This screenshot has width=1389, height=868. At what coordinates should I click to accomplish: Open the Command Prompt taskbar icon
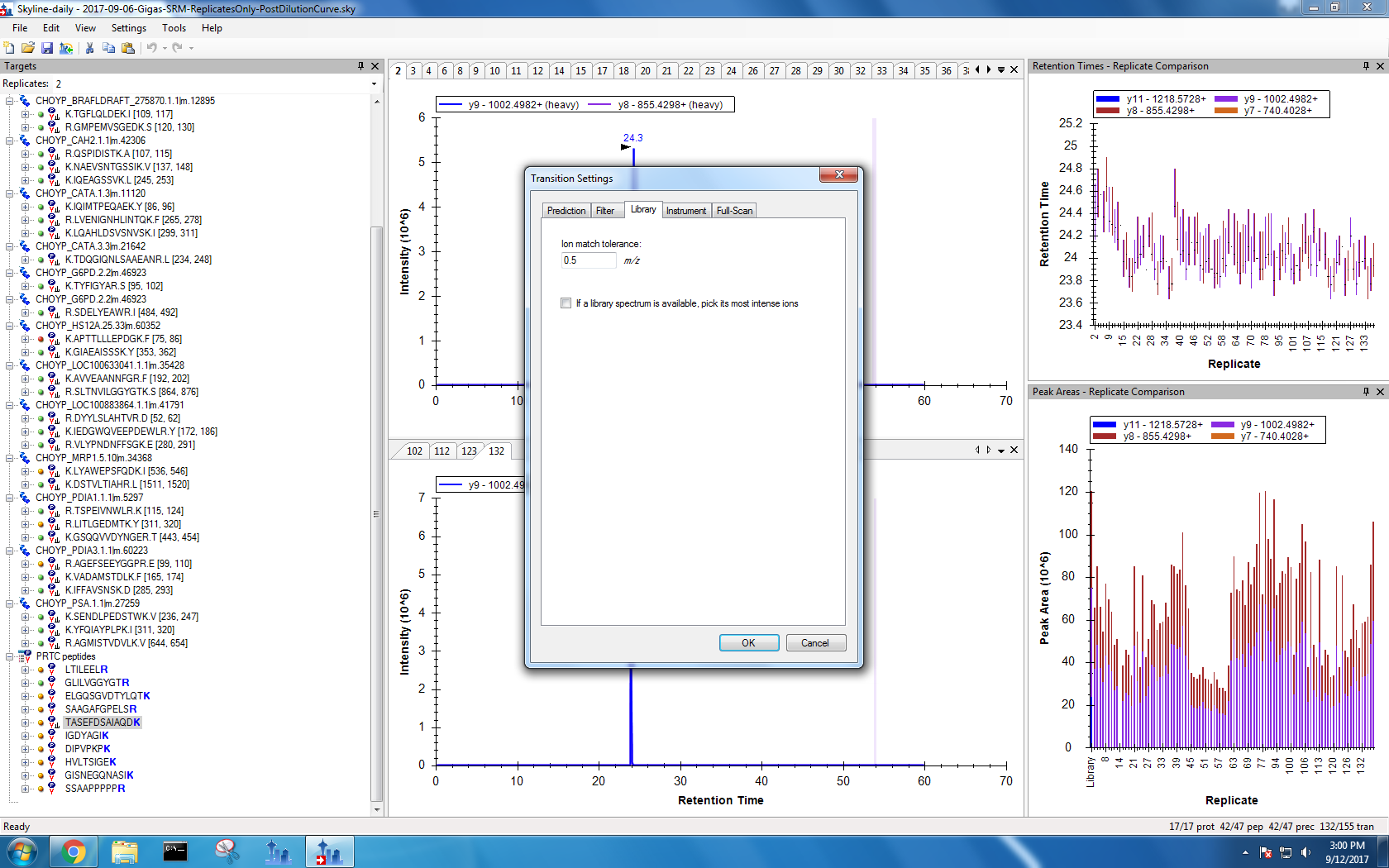(x=175, y=851)
